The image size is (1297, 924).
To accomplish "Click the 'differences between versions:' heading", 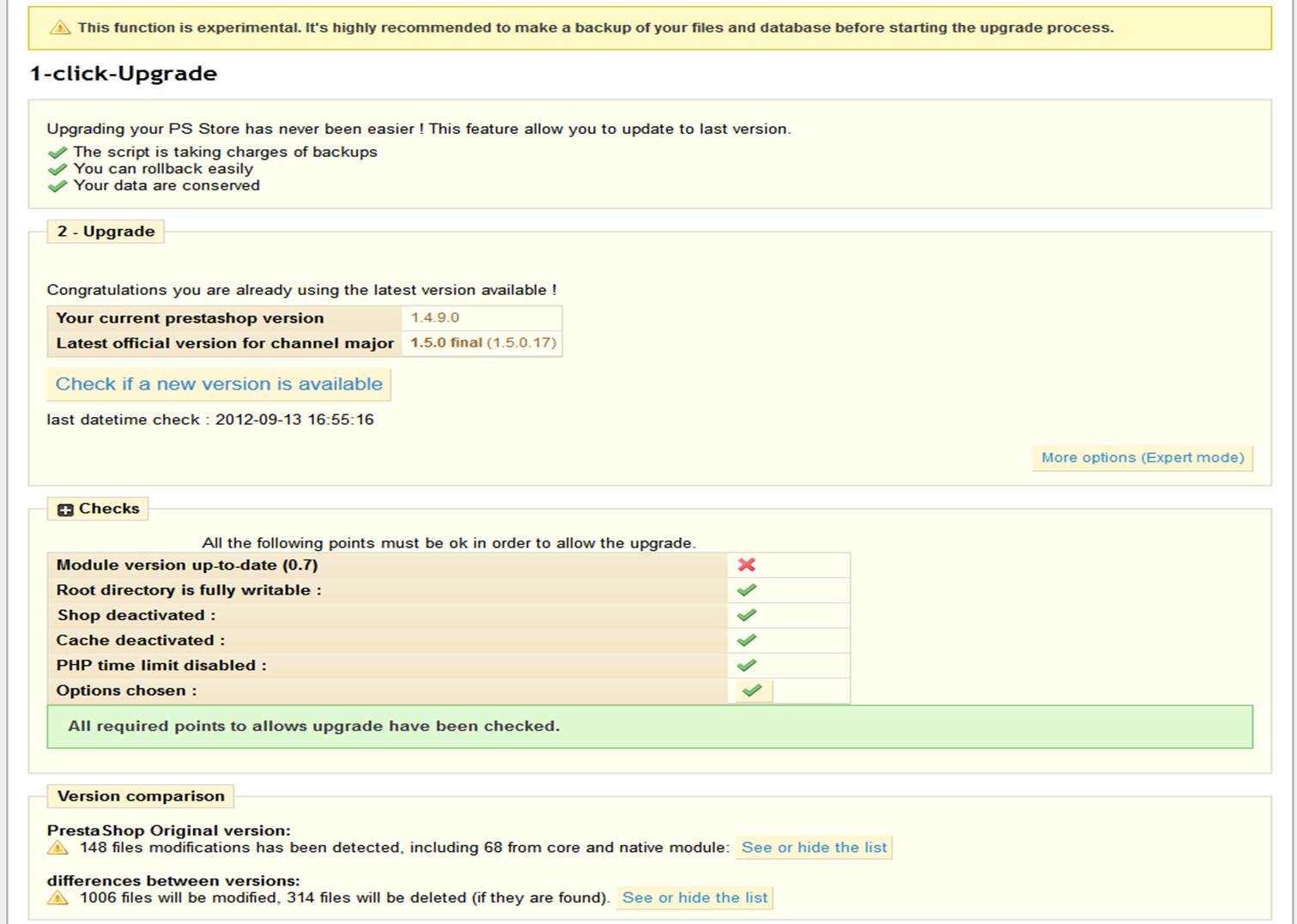I will [173, 881].
